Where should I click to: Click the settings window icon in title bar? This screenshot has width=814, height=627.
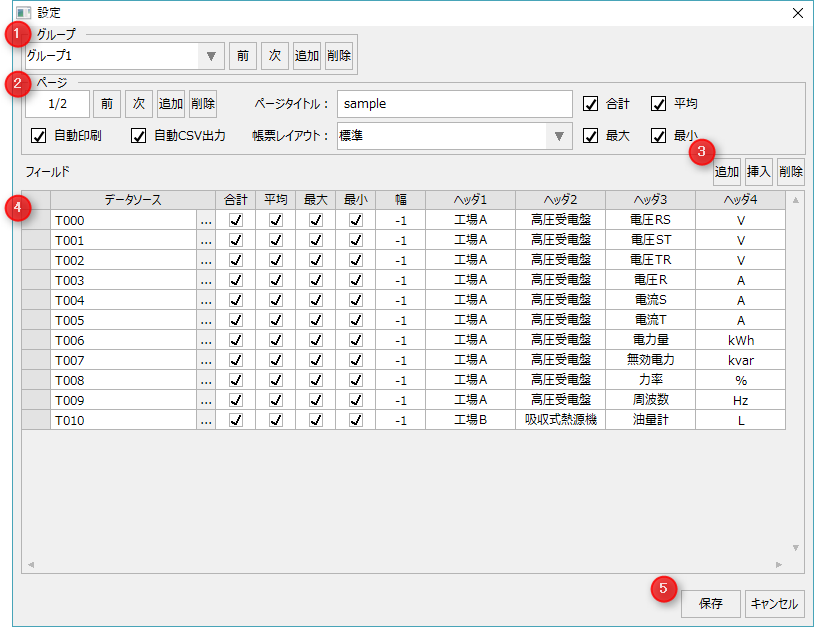click(22, 13)
